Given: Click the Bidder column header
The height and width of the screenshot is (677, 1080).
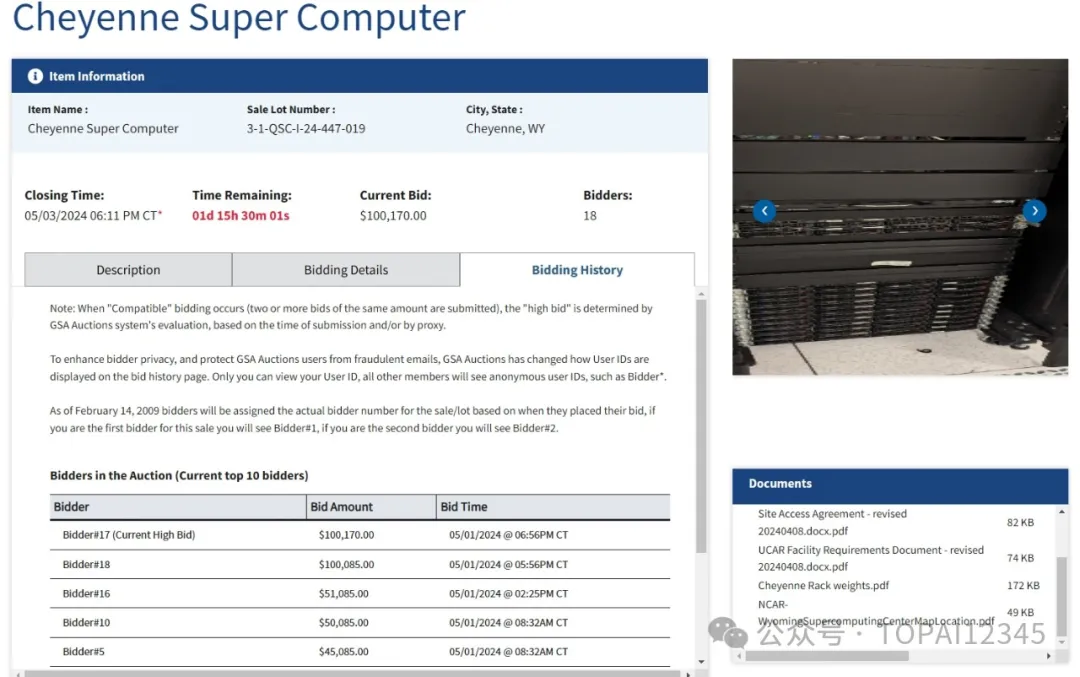Looking at the screenshot, I should pyautogui.click(x=178, y=507).
